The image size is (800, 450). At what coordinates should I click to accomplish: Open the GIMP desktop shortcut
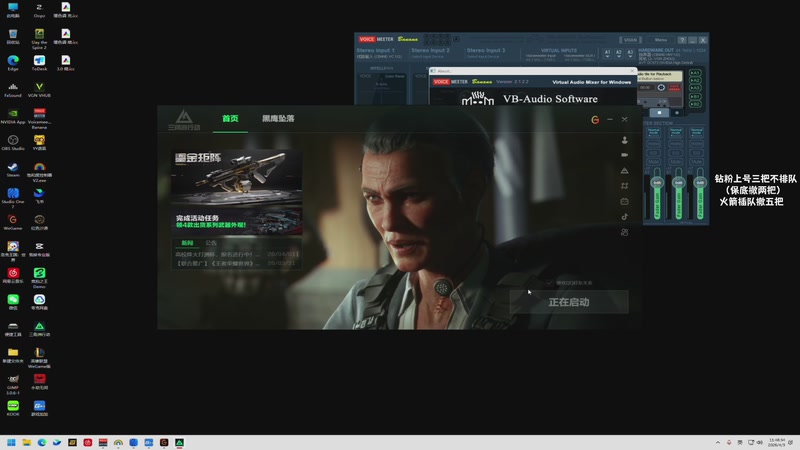13,384
